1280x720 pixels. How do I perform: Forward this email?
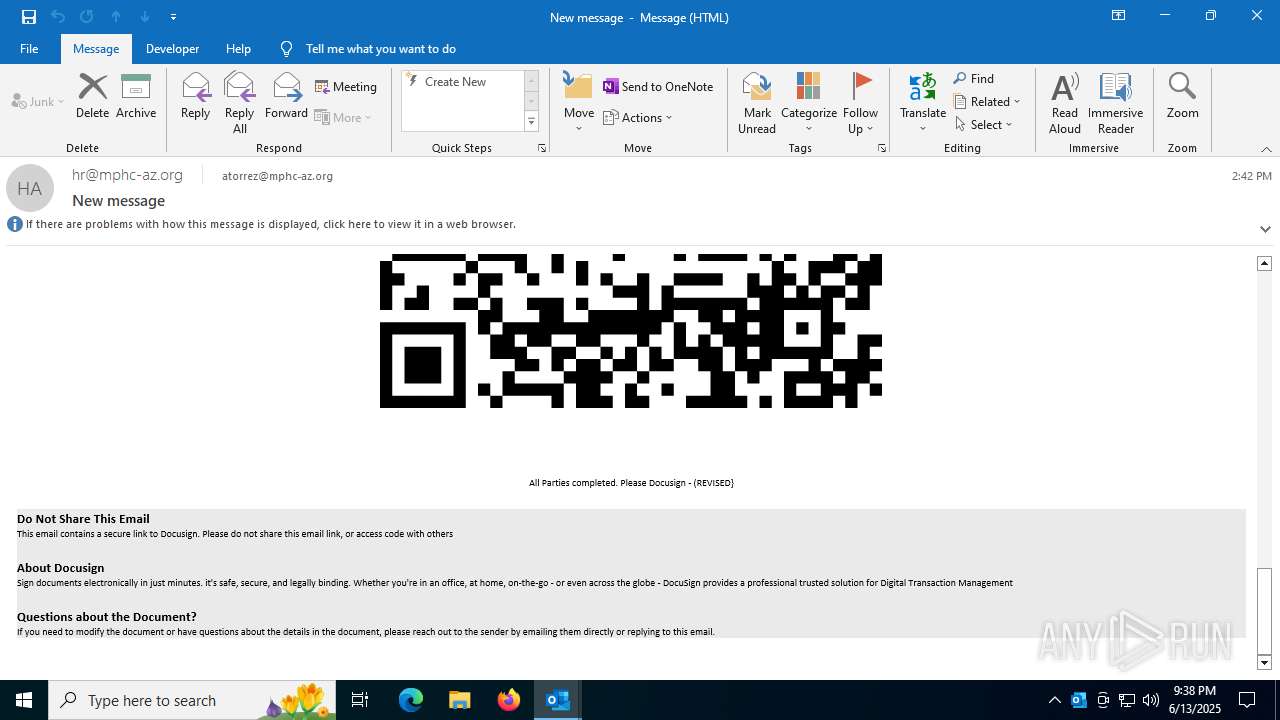(287, 96)
